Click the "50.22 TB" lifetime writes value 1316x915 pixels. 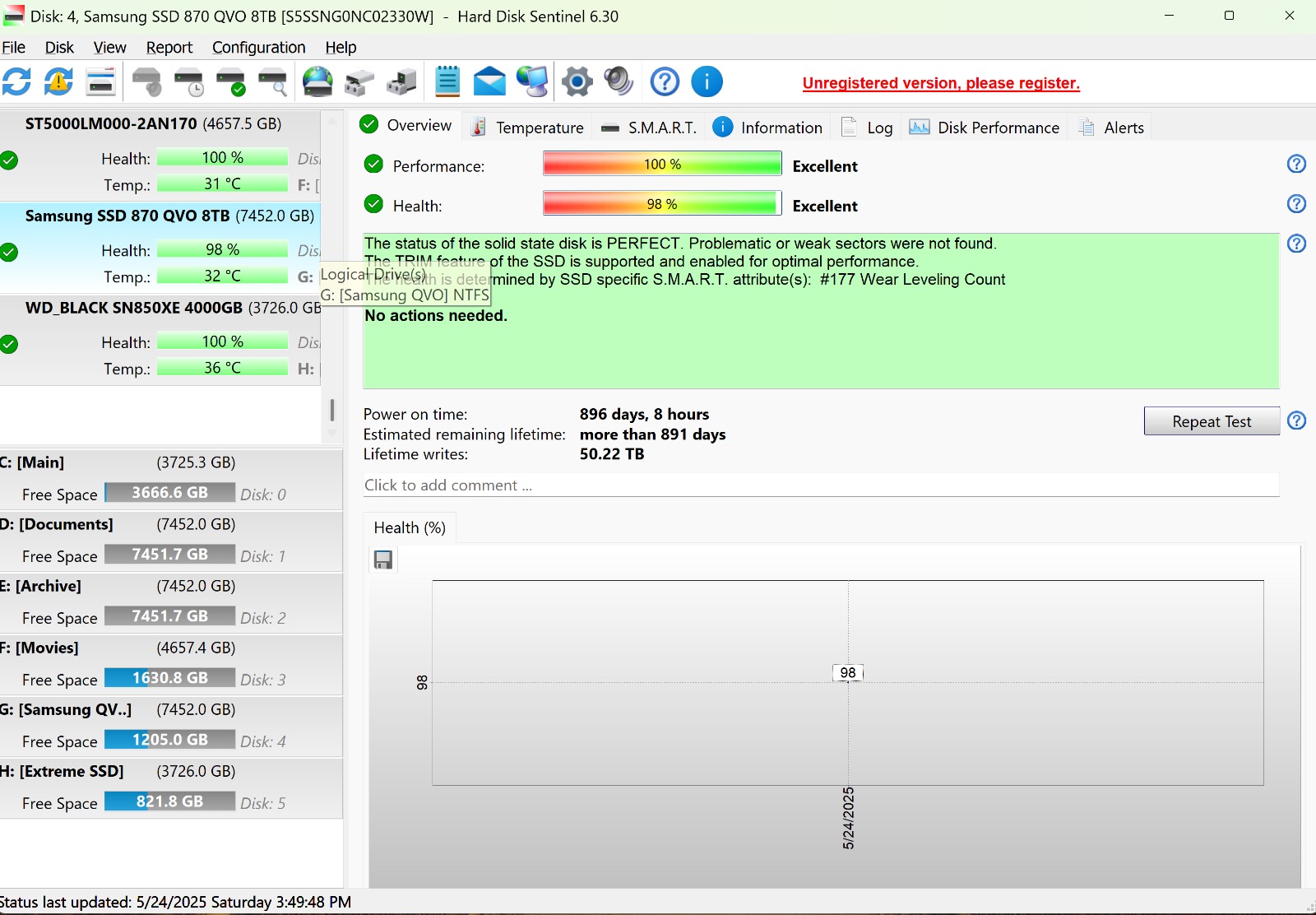click(612, 454)
